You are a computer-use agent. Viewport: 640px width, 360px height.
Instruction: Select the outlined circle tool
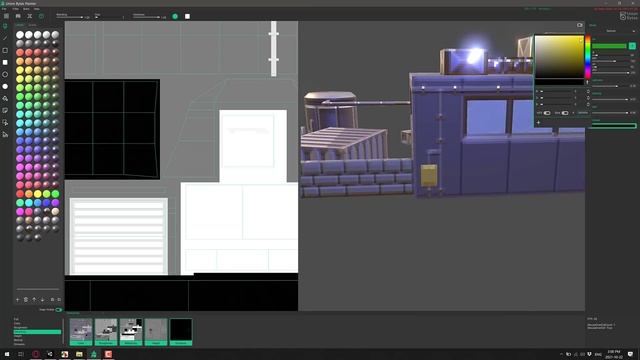5,74
